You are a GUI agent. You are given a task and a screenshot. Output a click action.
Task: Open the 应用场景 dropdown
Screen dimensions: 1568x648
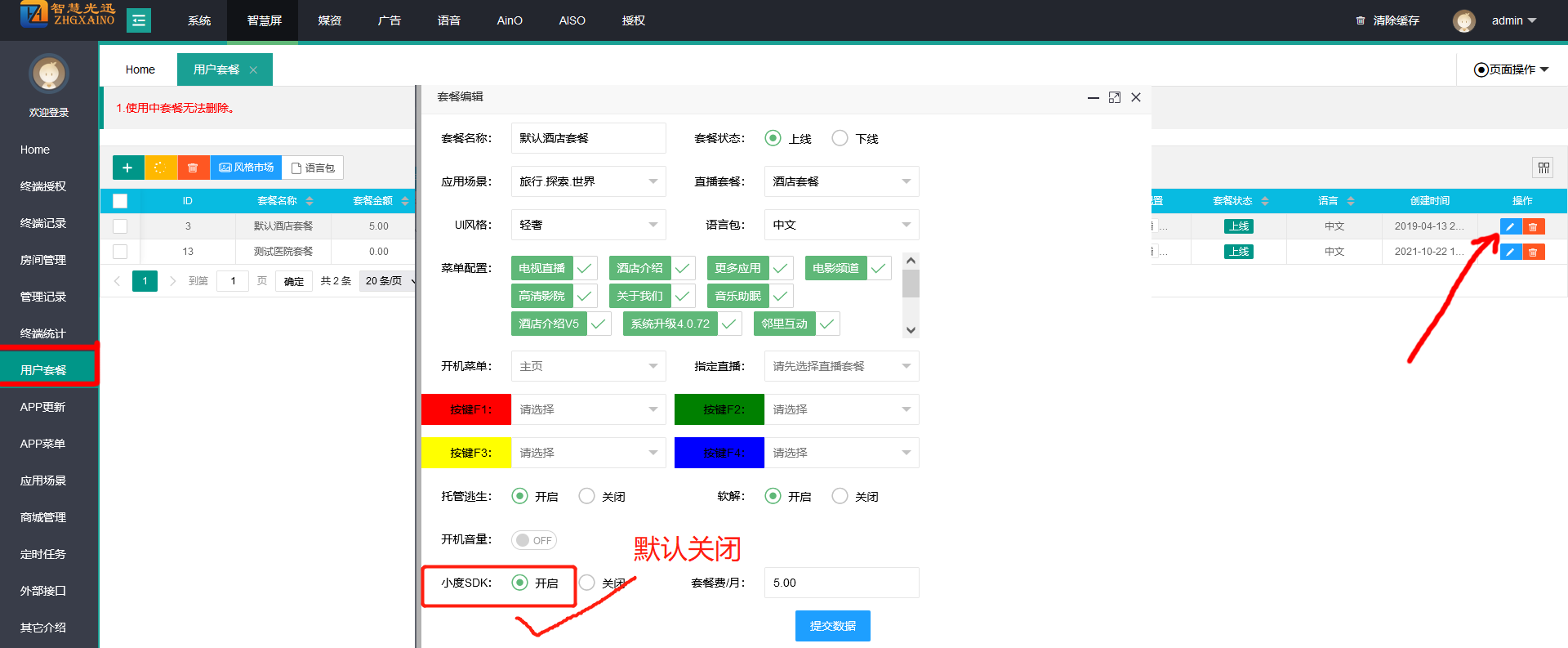click(x=588, y=181)
